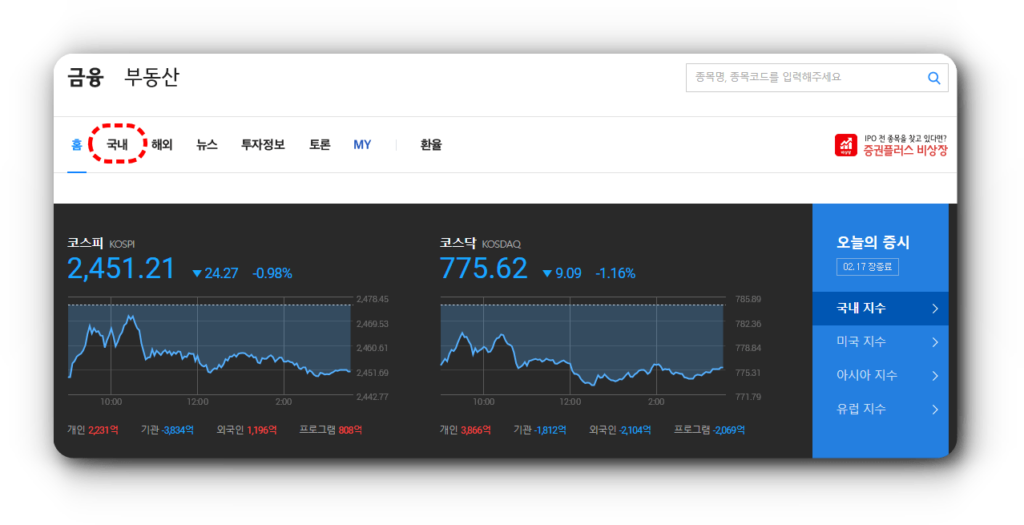Select 아시아 지수 in sidebar
1024x525 pixels.
tap(880, 375)
